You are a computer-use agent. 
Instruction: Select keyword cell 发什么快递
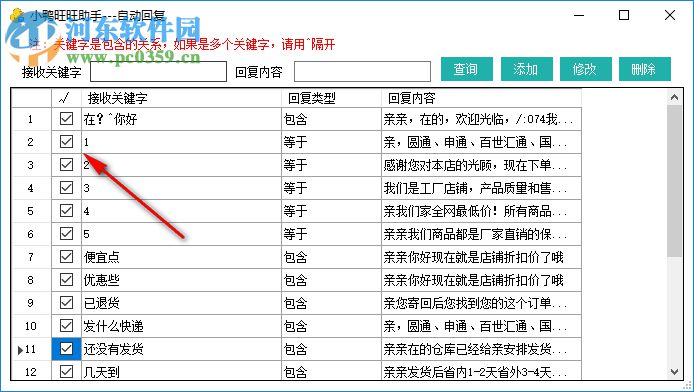coord(181,326)
